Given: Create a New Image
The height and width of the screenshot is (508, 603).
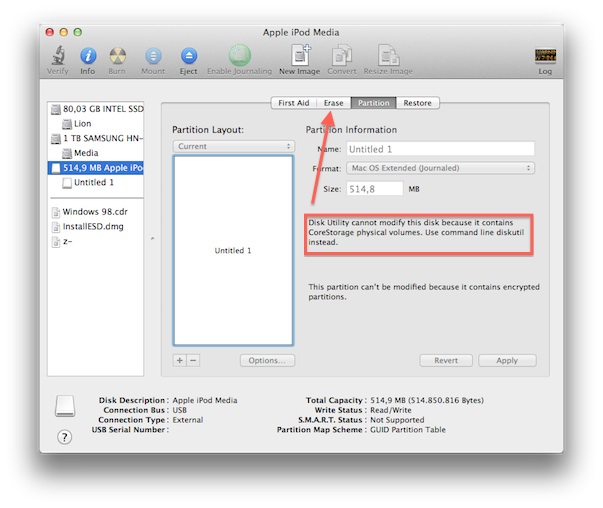Looking at the screenshot, I should point(300,55).
